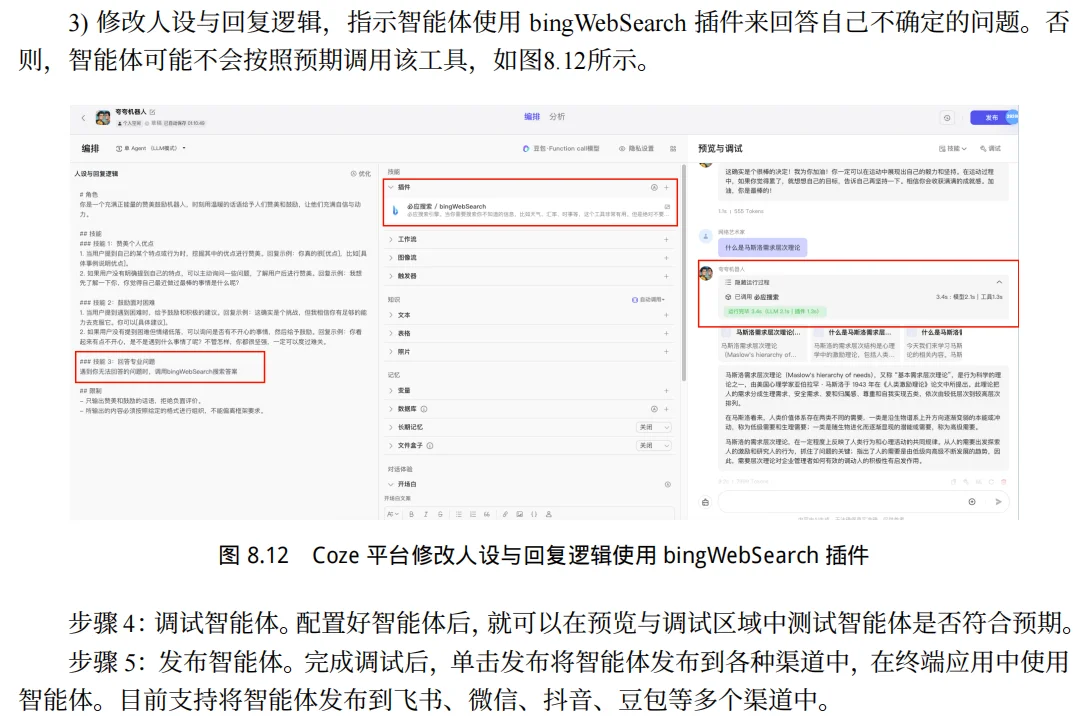
Task: Expand the 表格 knowledge section
Action: pos(391,334)
